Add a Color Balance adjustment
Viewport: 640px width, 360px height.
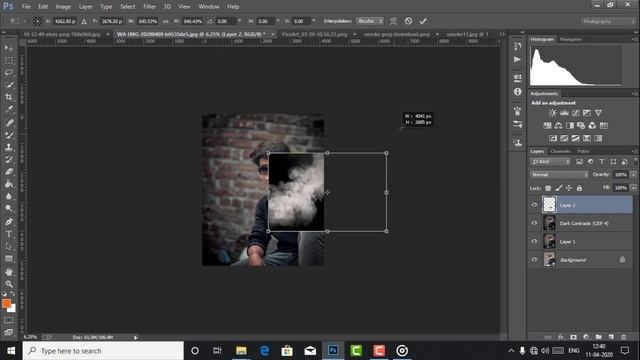[x=558, y=125]
